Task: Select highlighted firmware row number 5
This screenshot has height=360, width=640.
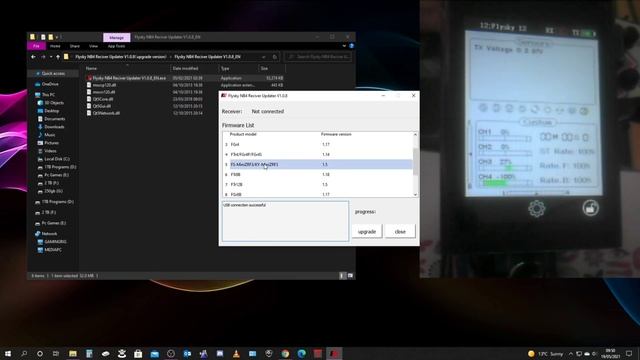Action: [318, 164]
